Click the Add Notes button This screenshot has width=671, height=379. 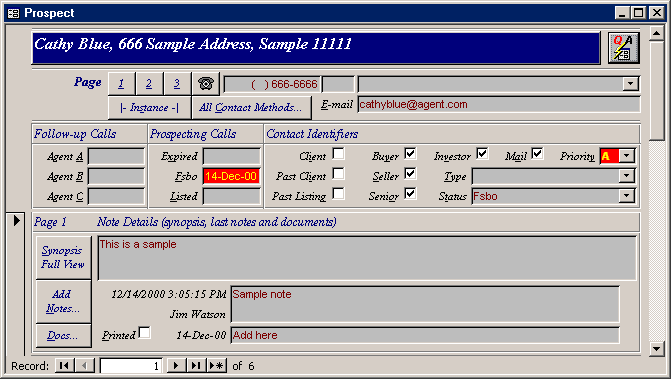pos(63,302)
